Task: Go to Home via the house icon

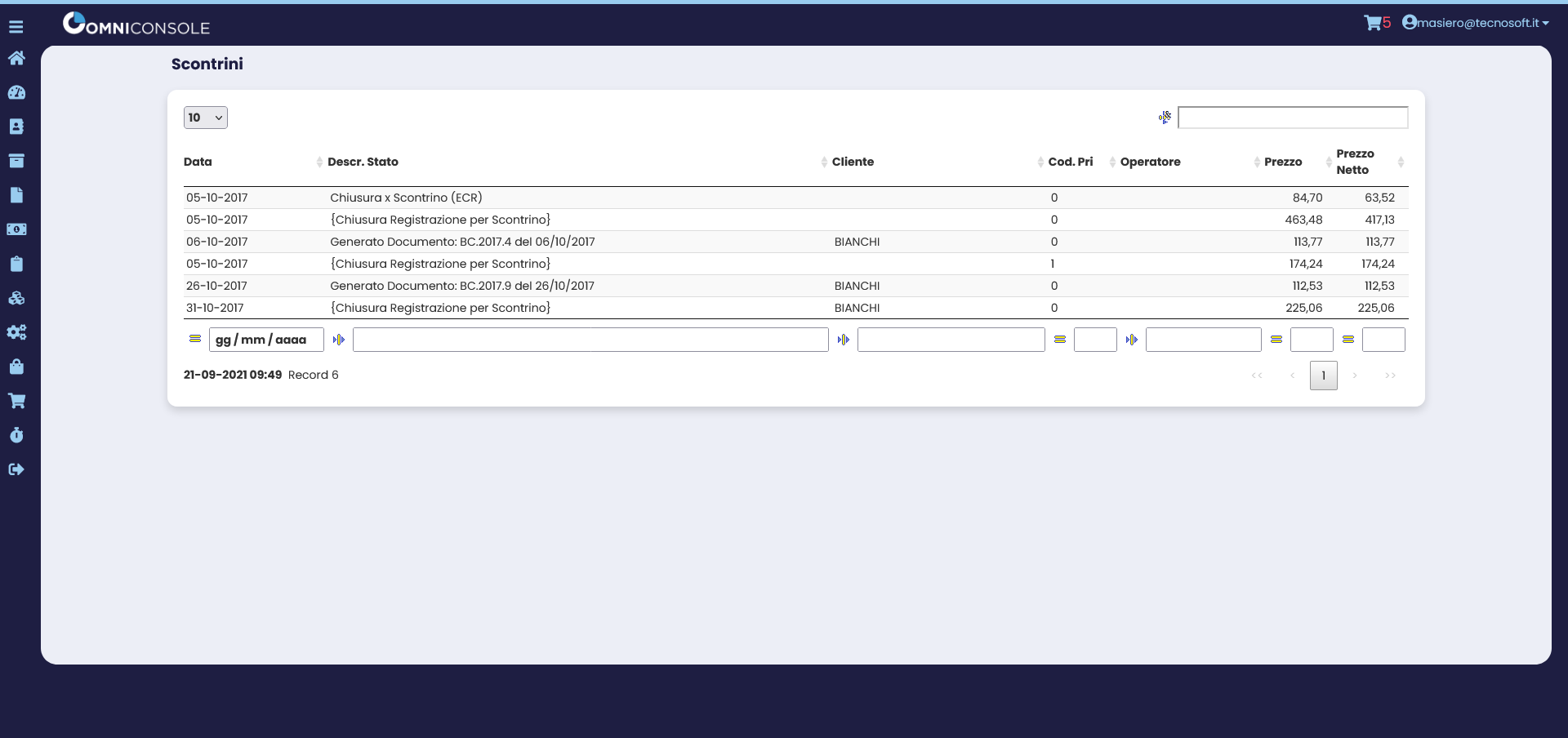Action: (16, 58)
